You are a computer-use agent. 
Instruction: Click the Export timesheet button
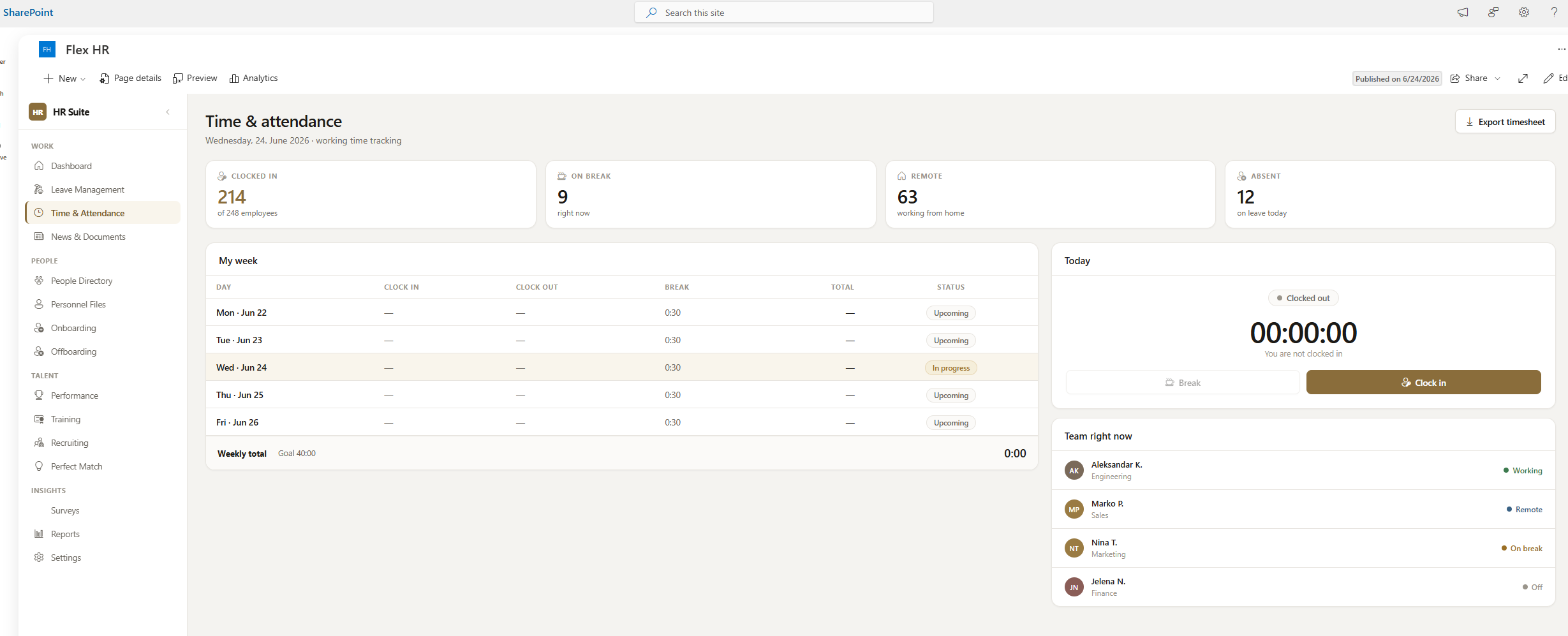pyautogui.click(x=1505, y=121)
